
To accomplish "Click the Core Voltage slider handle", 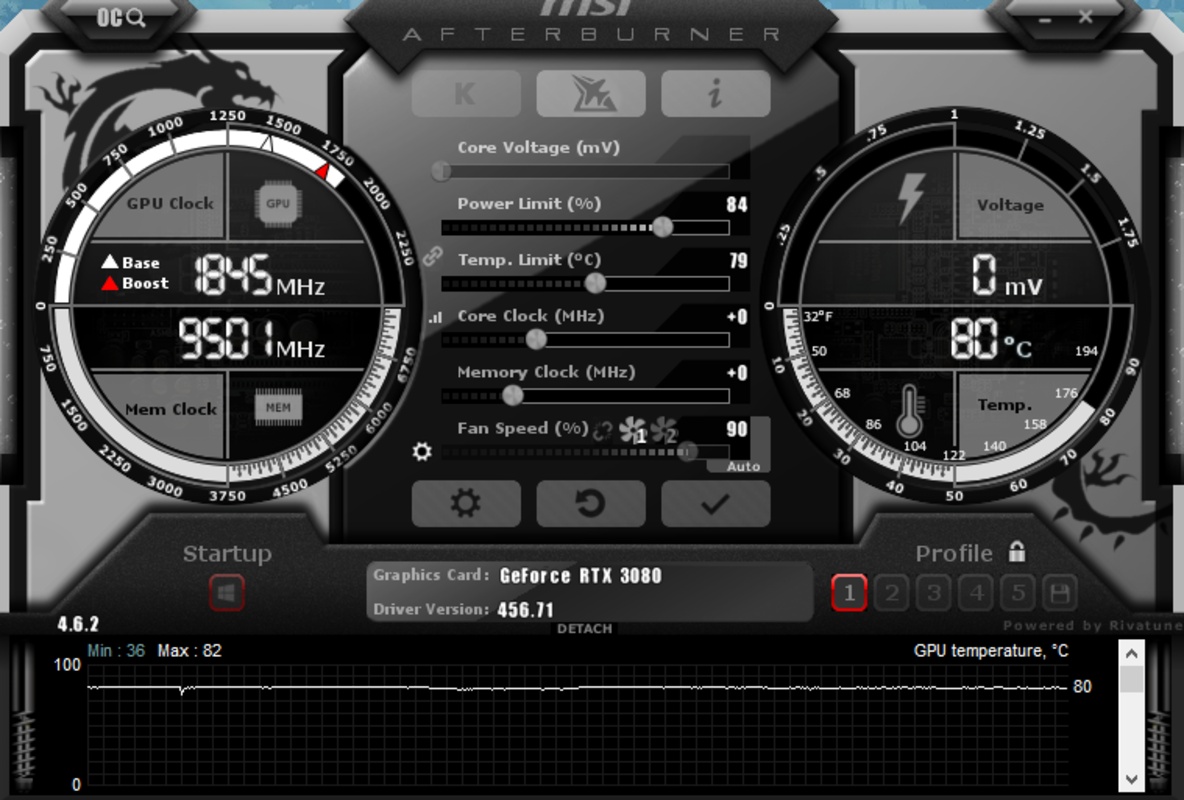I will 441,171.
